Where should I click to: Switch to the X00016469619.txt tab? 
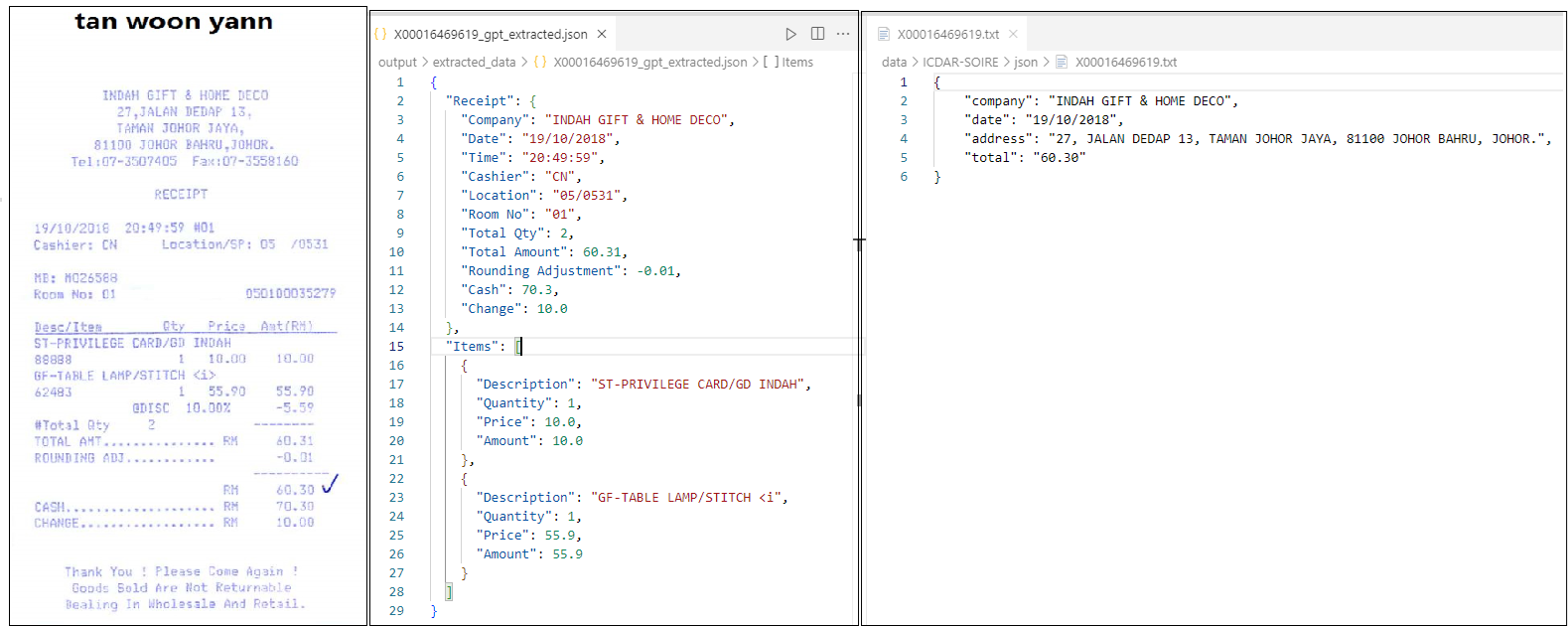947,34
